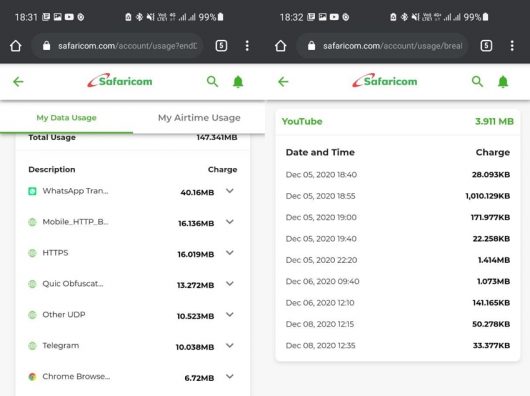The height and width of the screenshot is (396, 530).
Task: Tap the lock icon in the left address bar
Action: pyautogui.click(x=47, y=46)
